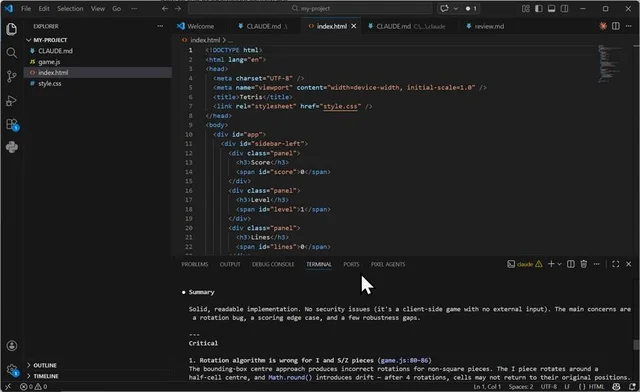Open the Extensions view
This screenshot has width=640, height=392.
[11, 124]
